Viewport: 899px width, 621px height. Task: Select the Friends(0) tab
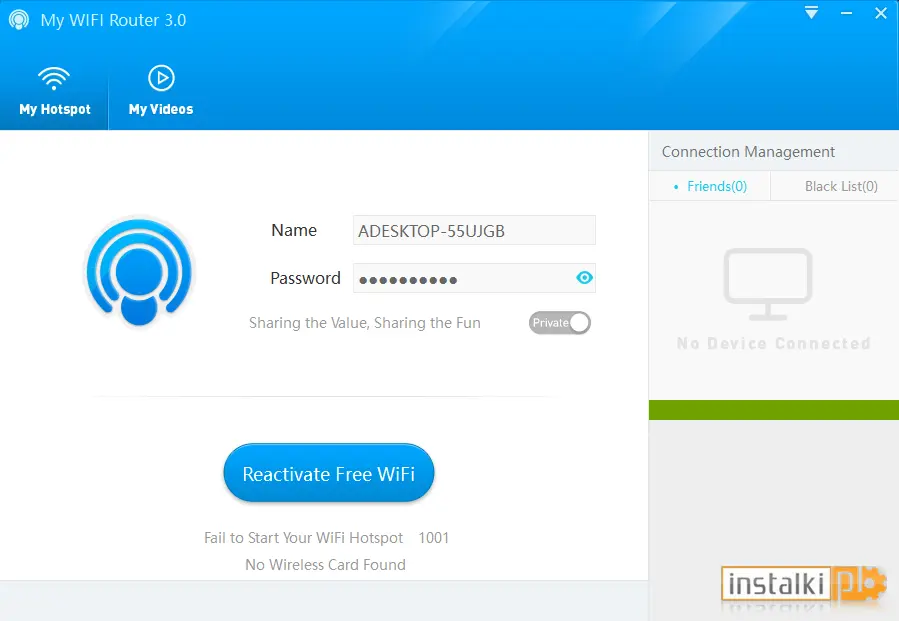click(x=710, y=186)
